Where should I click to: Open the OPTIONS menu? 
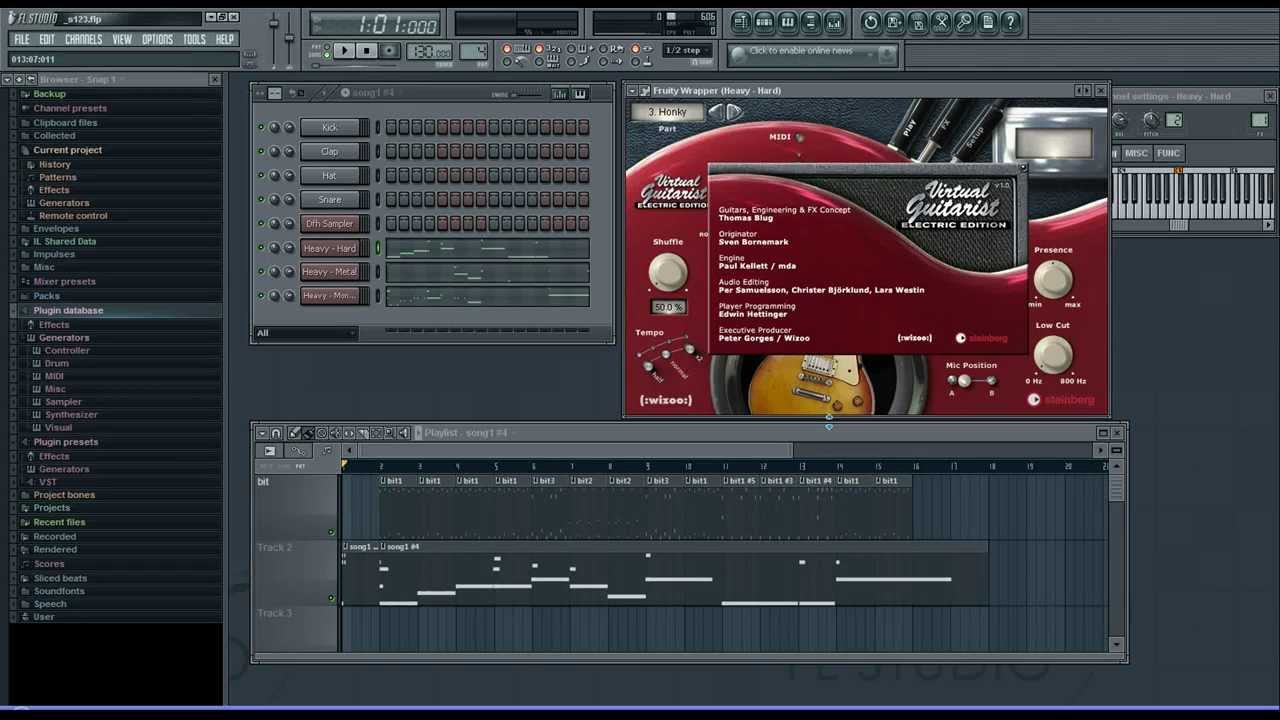pyautogui.click(x=157, y=39)
